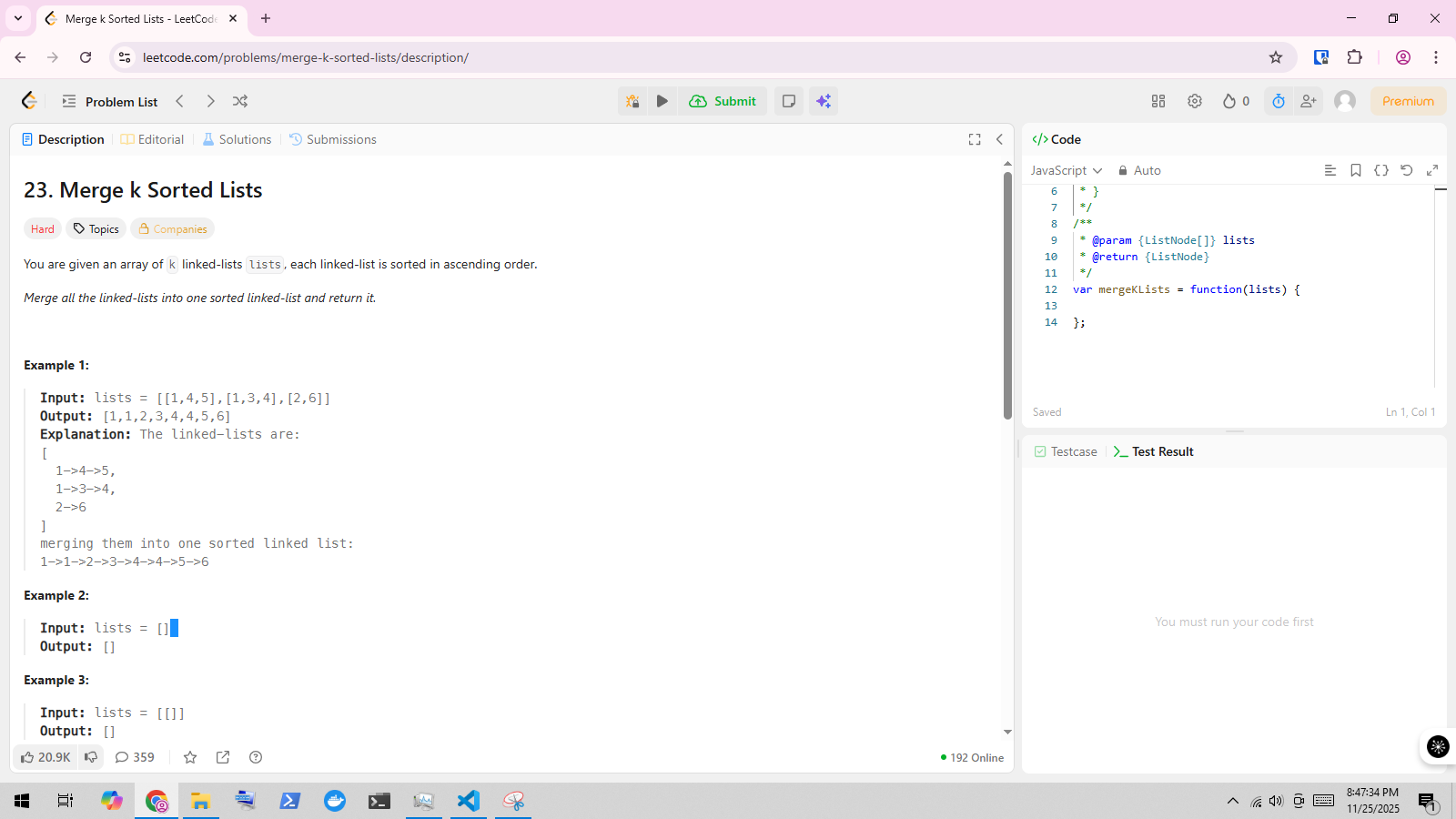
Task: Star the problem to add to favorites
Action: 190,757
